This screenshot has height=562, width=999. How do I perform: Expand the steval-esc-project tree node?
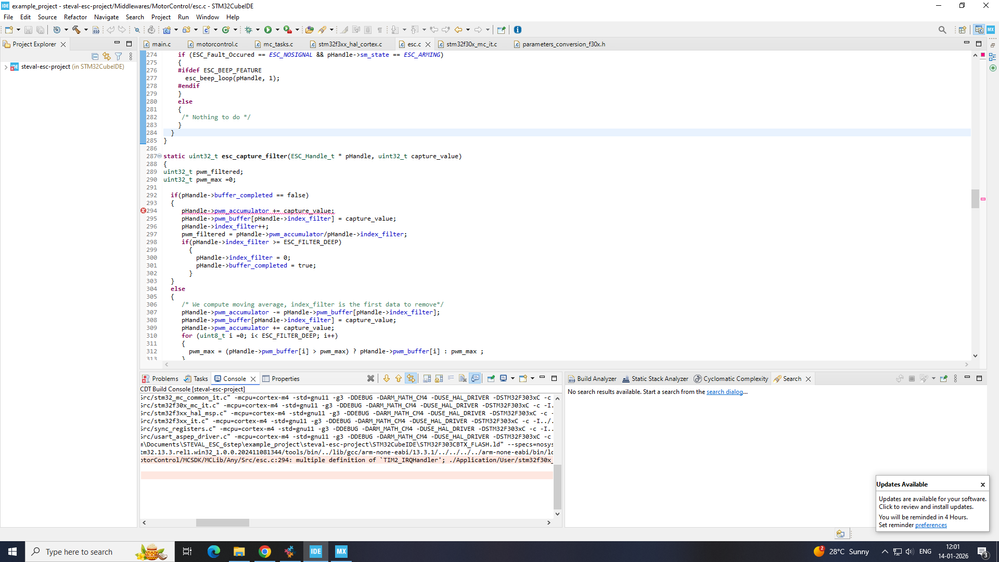click(x=6, y=66)
